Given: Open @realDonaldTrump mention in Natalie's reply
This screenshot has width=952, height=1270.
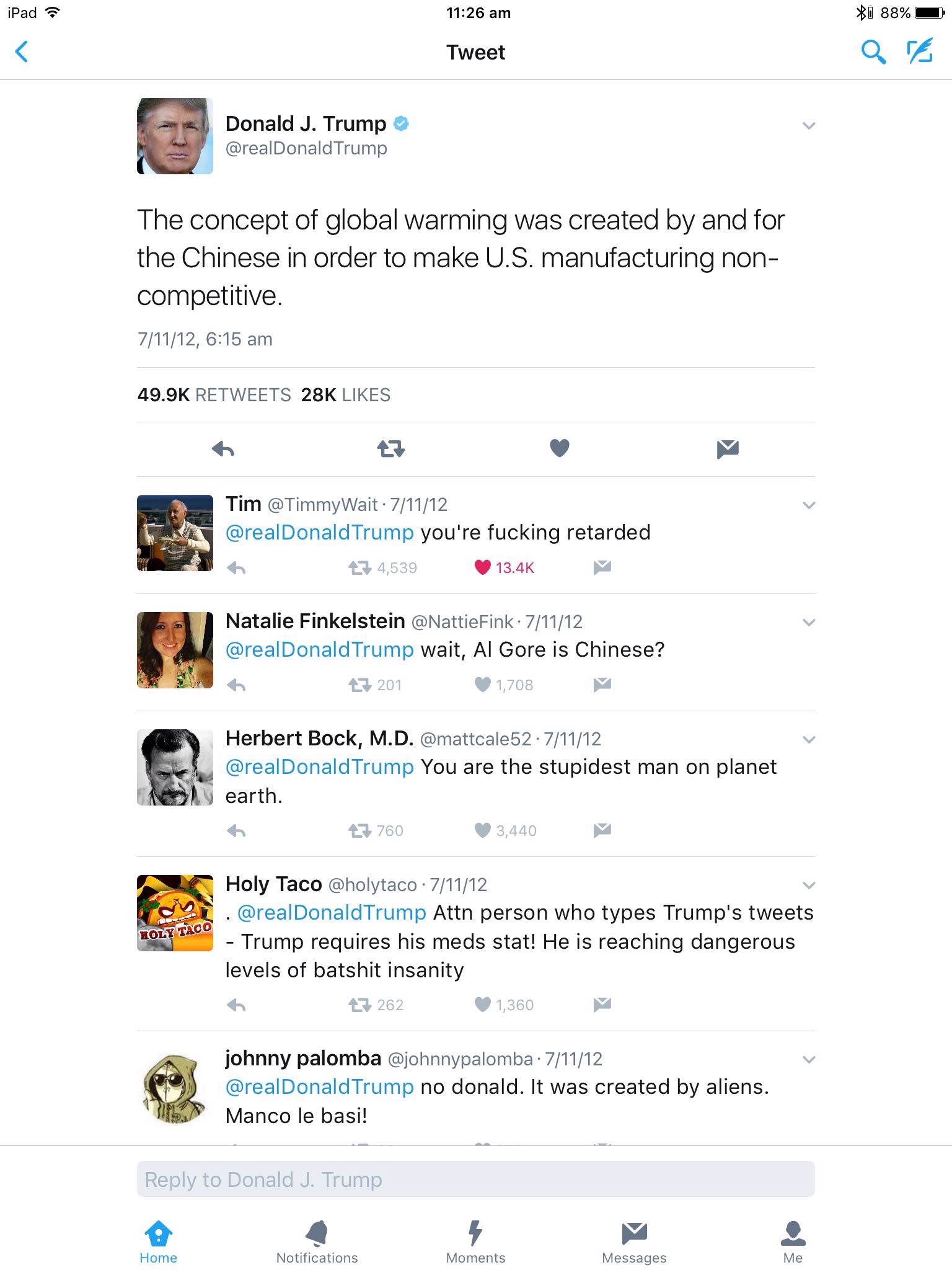Looking at the screenshot, I should [319, 649].
